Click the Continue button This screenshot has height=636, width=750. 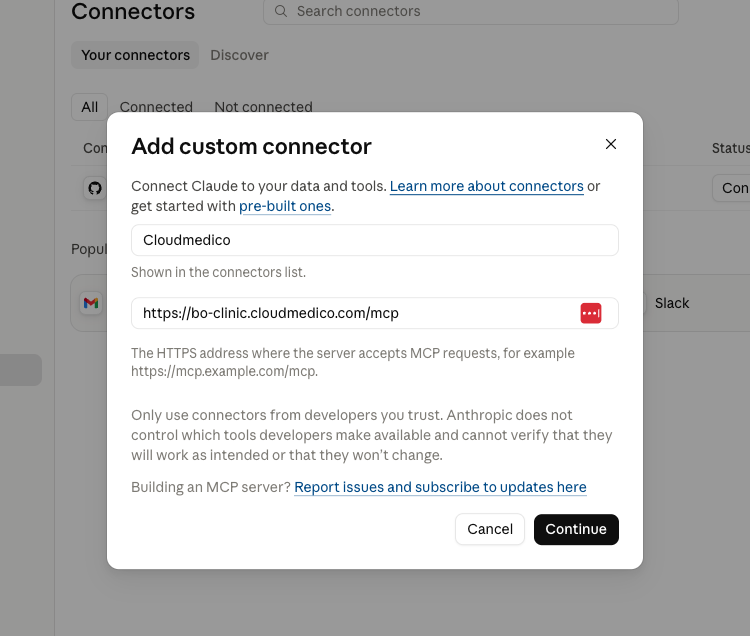pyautogui.click(x=576, y=529)
